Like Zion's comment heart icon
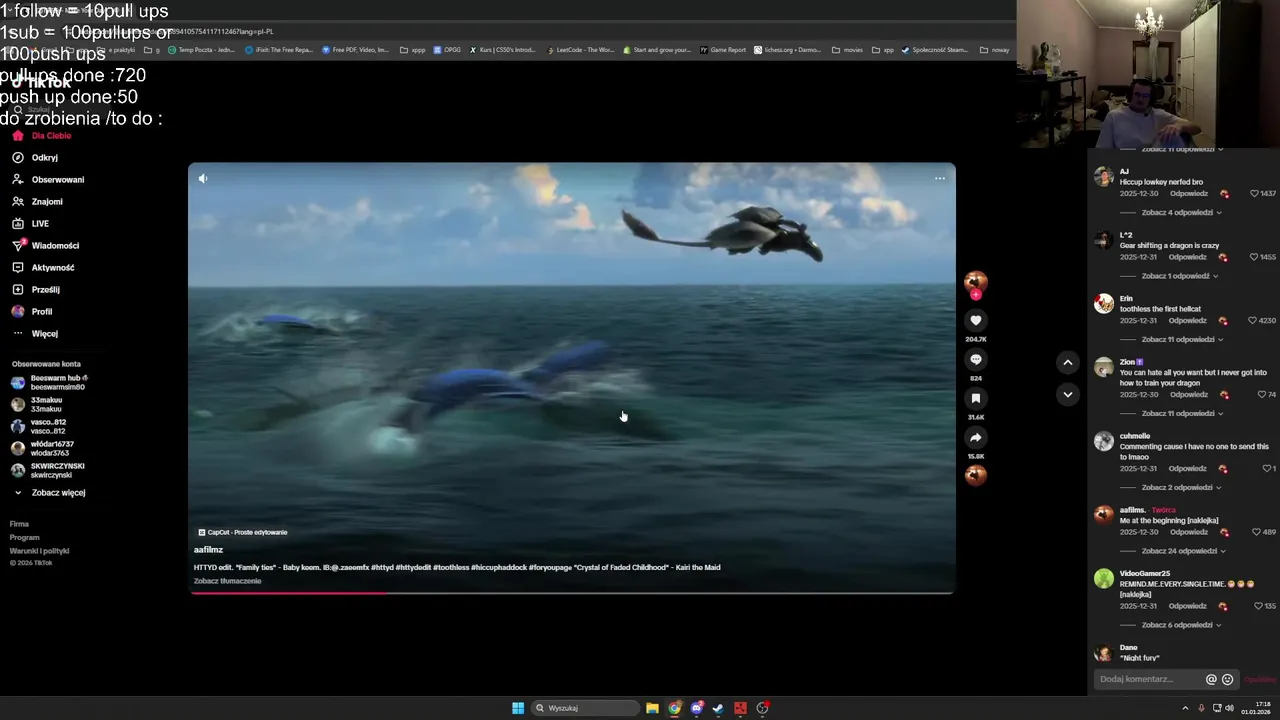 1262,395
